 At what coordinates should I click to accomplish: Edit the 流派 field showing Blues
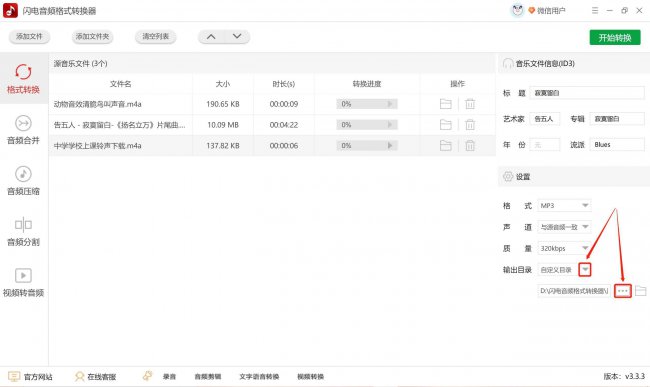tap(617, 145)
